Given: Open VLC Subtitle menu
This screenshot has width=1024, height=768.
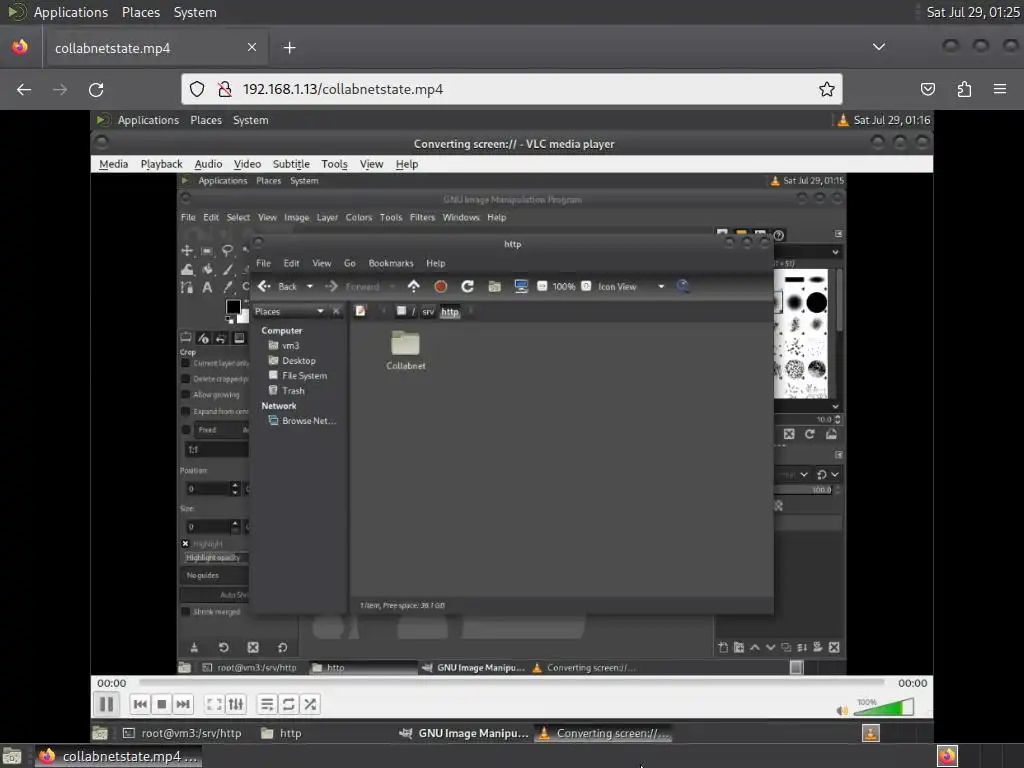Looking at the screenshot, I should (291, 164).
